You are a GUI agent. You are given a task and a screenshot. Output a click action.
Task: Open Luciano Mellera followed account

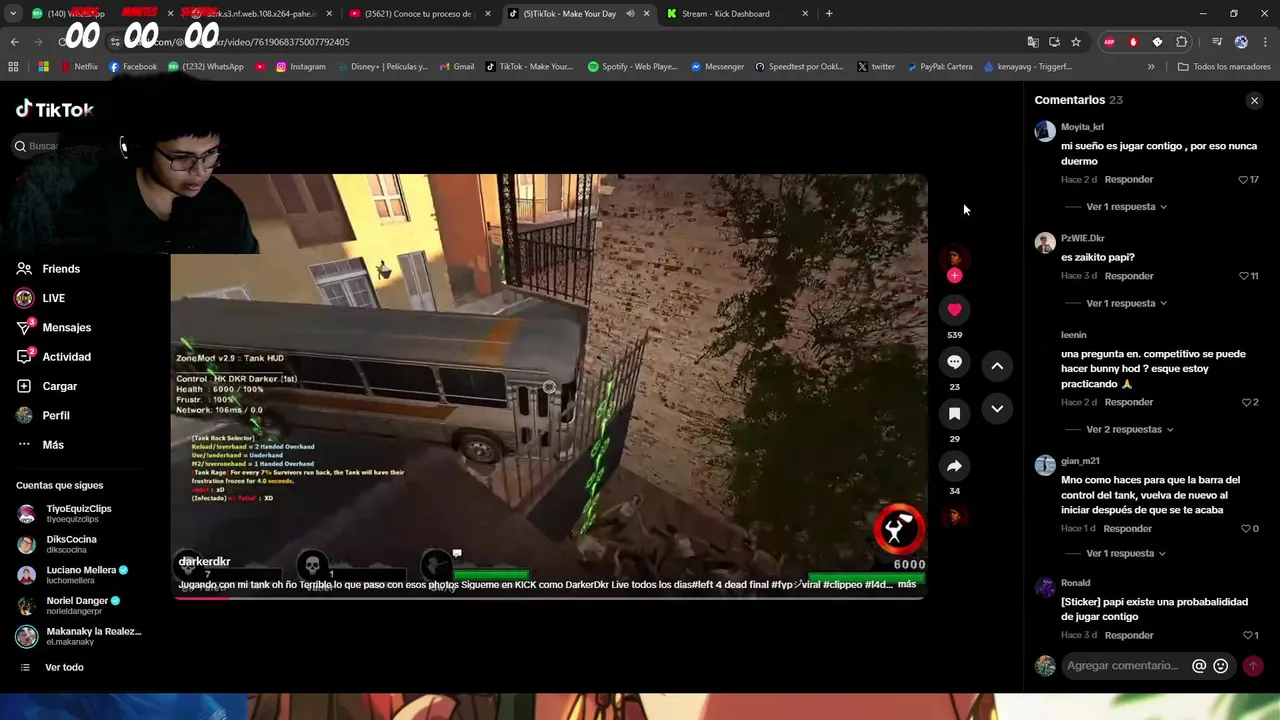point(72,575)
